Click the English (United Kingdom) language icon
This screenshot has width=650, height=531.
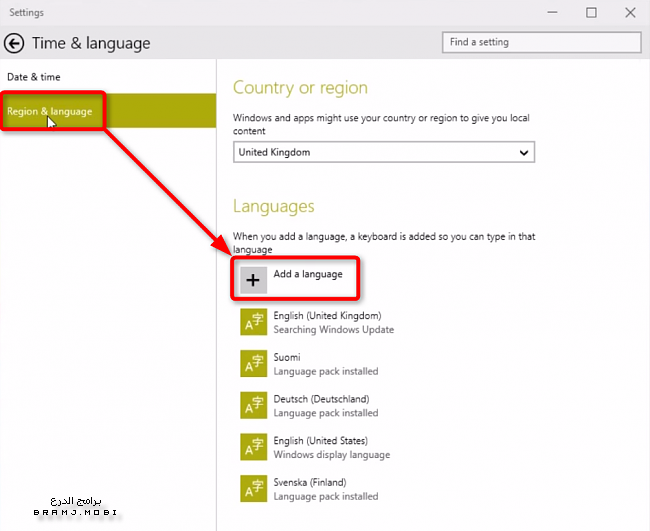(x=253, y=322)
